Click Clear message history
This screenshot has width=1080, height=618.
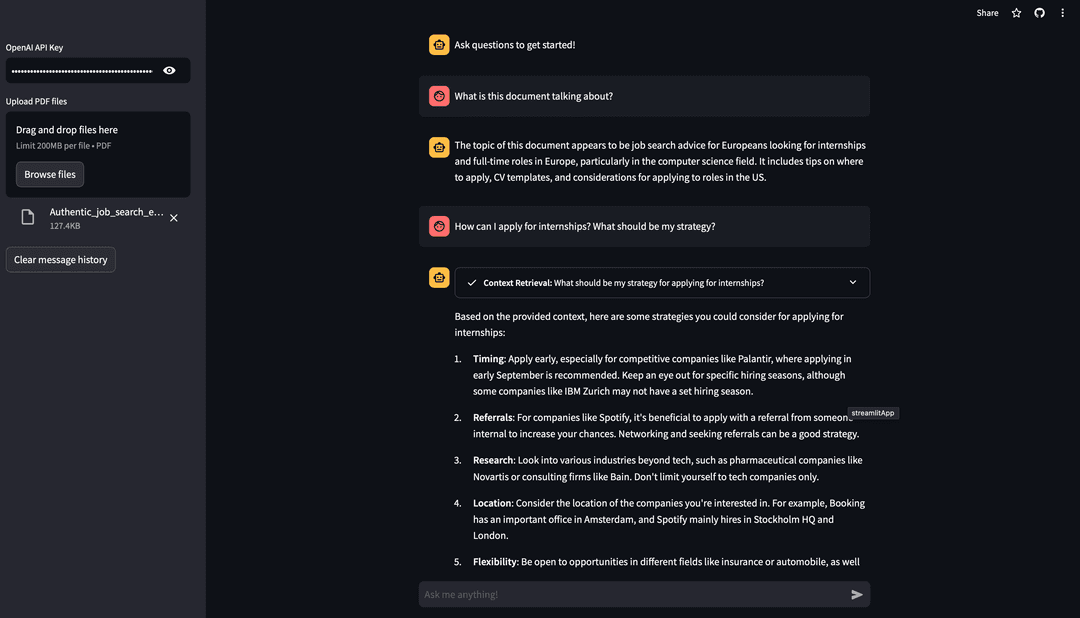(60, 259)
